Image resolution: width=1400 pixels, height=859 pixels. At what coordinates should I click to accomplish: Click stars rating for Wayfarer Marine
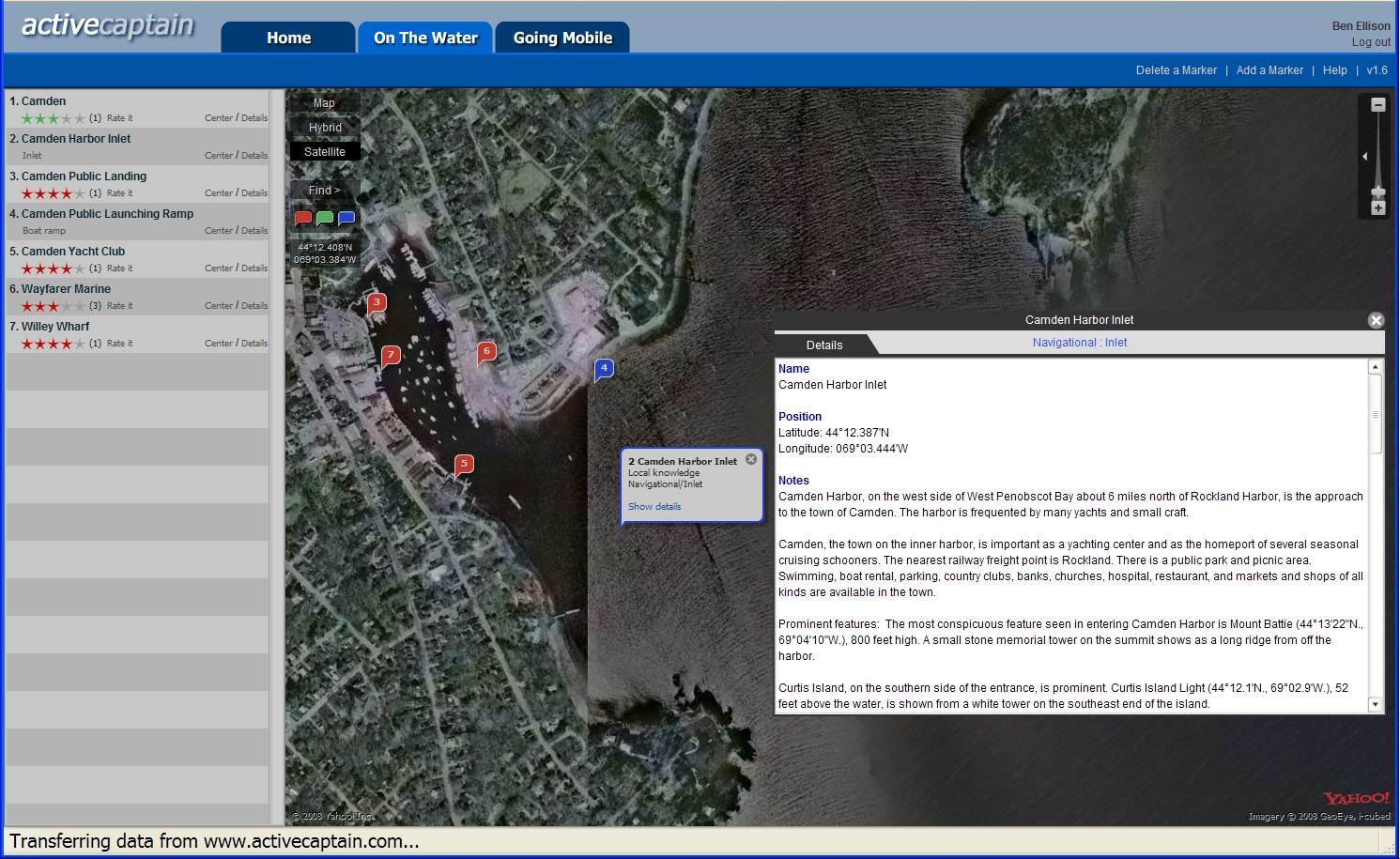click(x=53, y=306)
